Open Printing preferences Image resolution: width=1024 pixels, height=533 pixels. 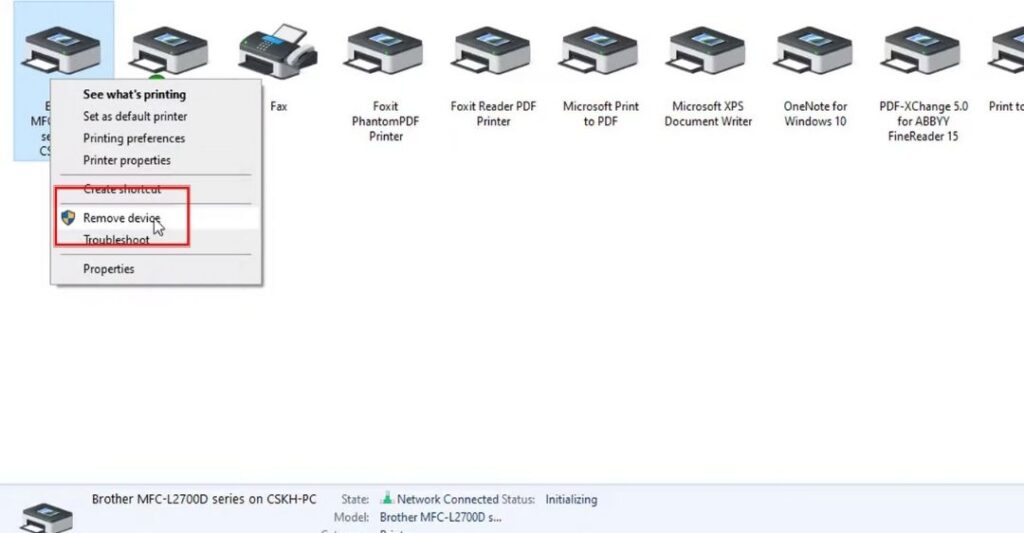click(x=134, y=139)
